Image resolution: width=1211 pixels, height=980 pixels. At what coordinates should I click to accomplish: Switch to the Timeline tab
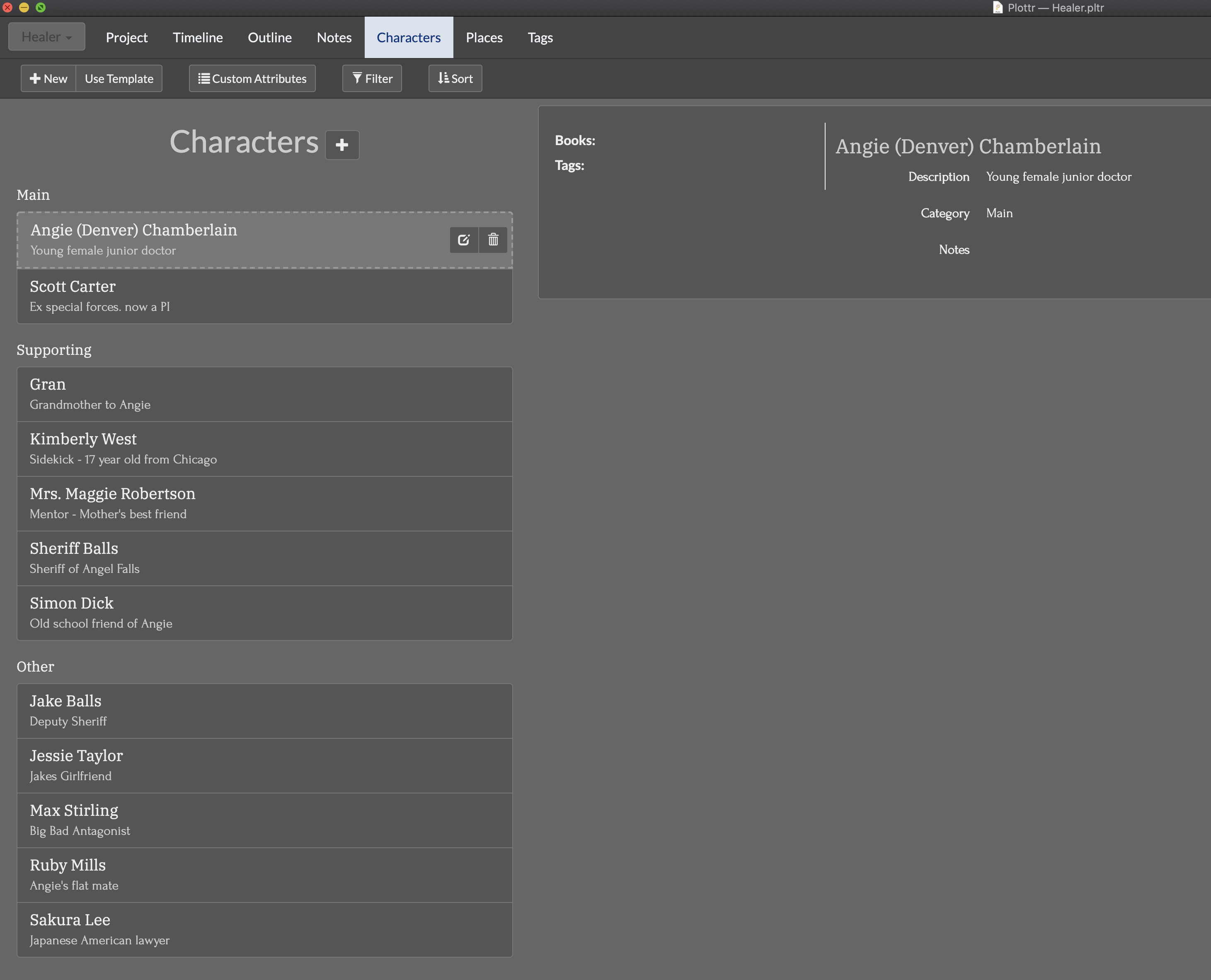click(x=198, y=38)
